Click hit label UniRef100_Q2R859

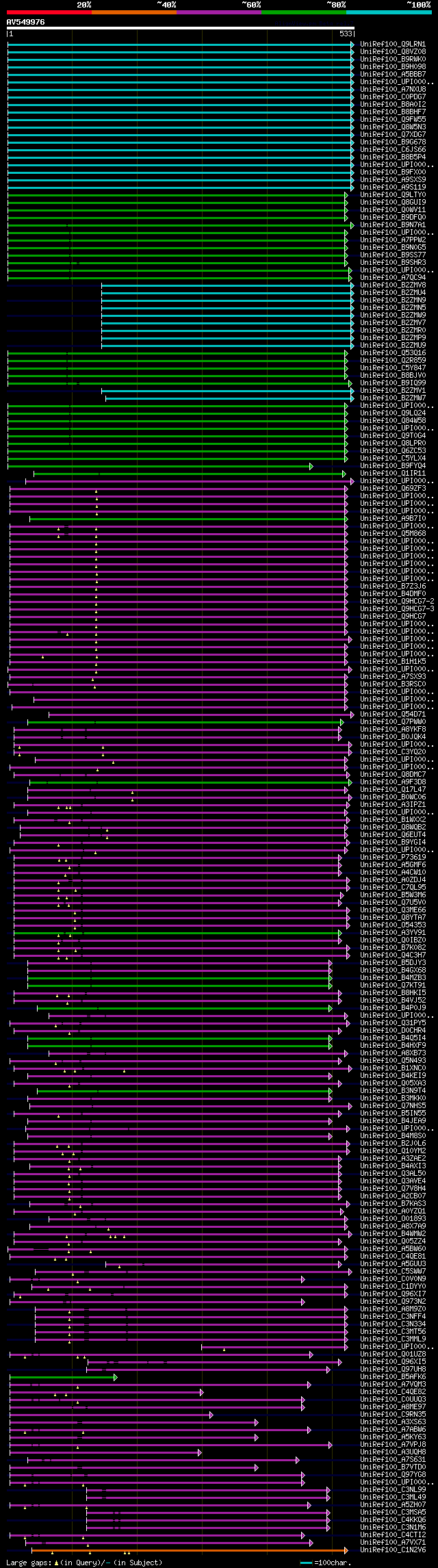pos(393,361)
